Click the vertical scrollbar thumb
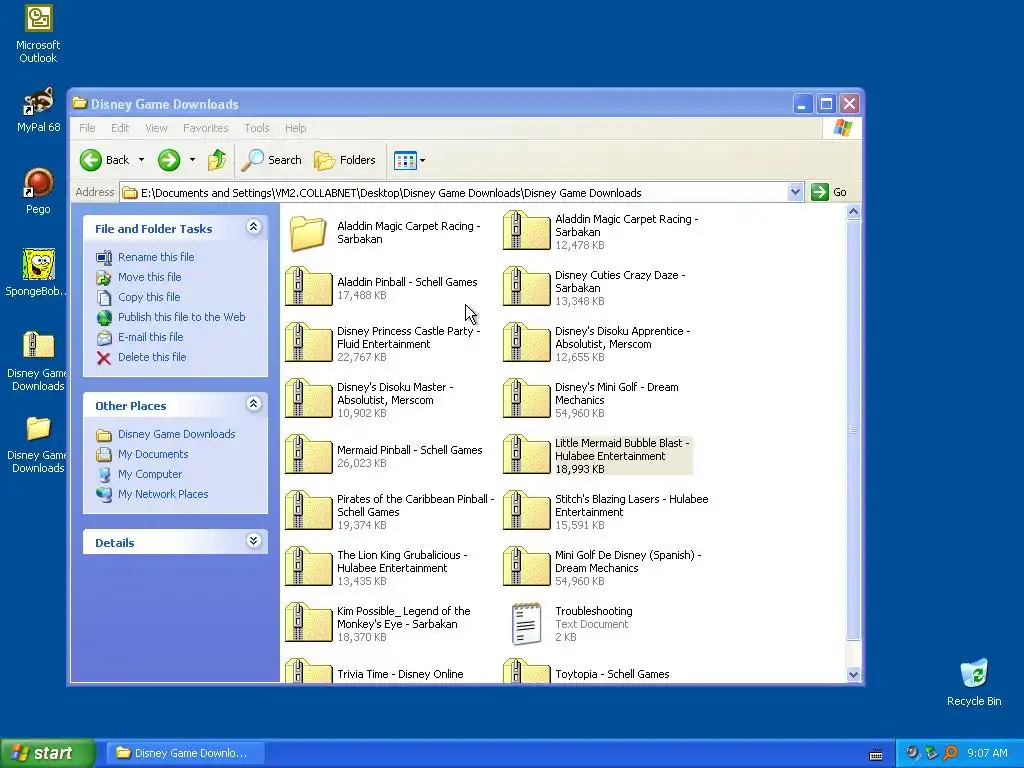The image size is (1024, 768). [853, 430]
